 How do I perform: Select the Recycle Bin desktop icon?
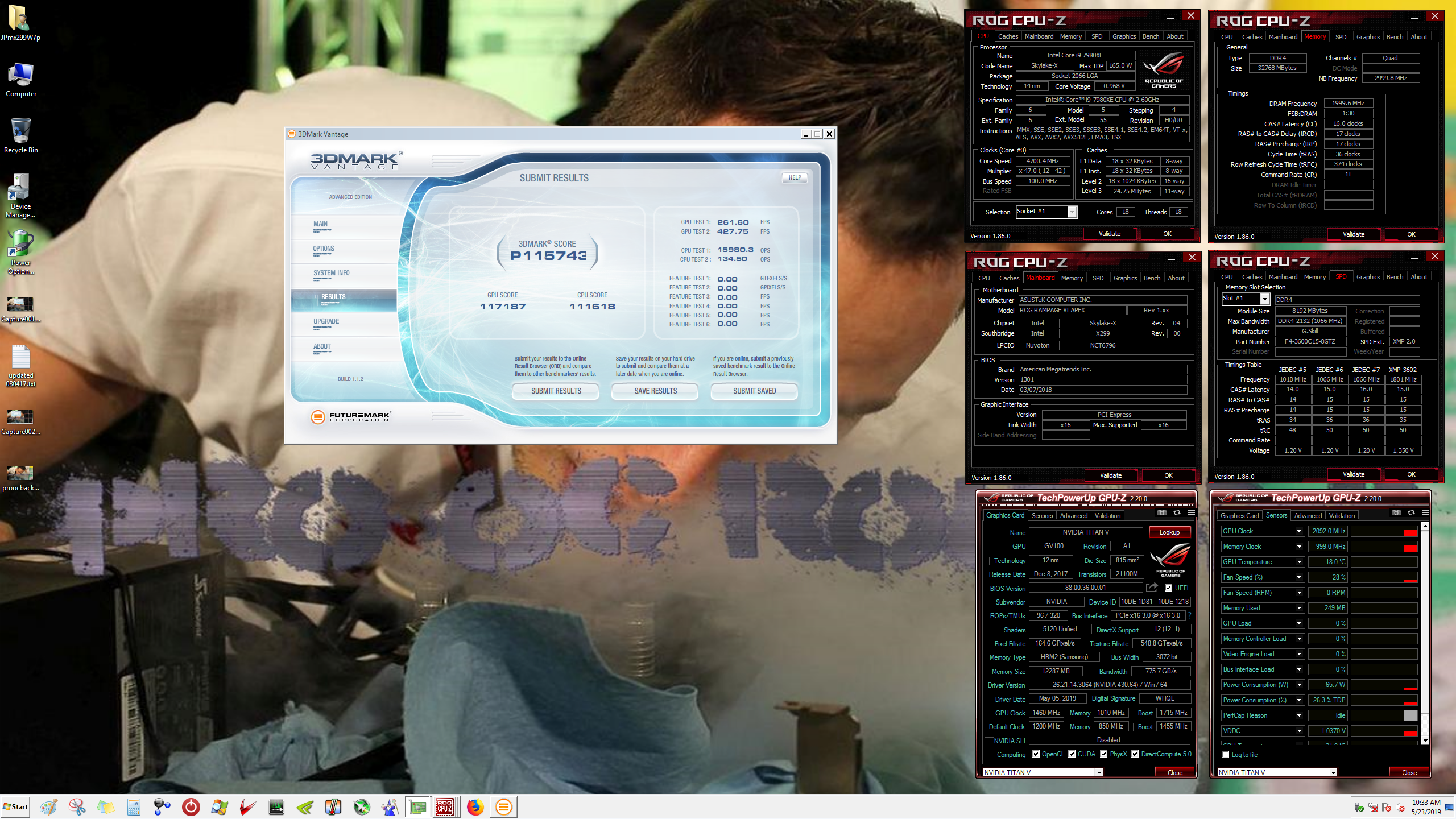click(x=20, y=135)
